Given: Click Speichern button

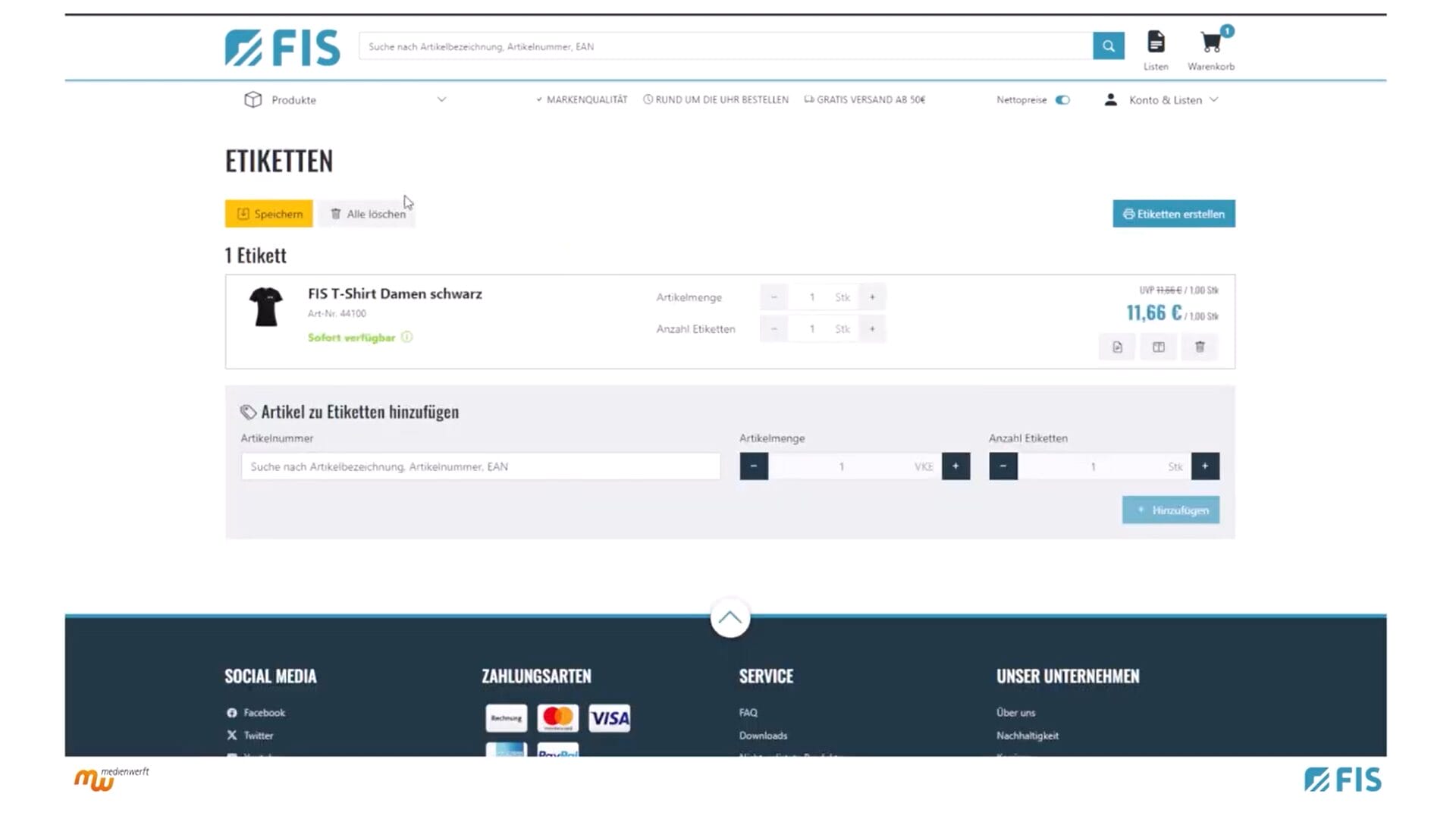Looking at the screenshot, I should (x=268, y=214).
